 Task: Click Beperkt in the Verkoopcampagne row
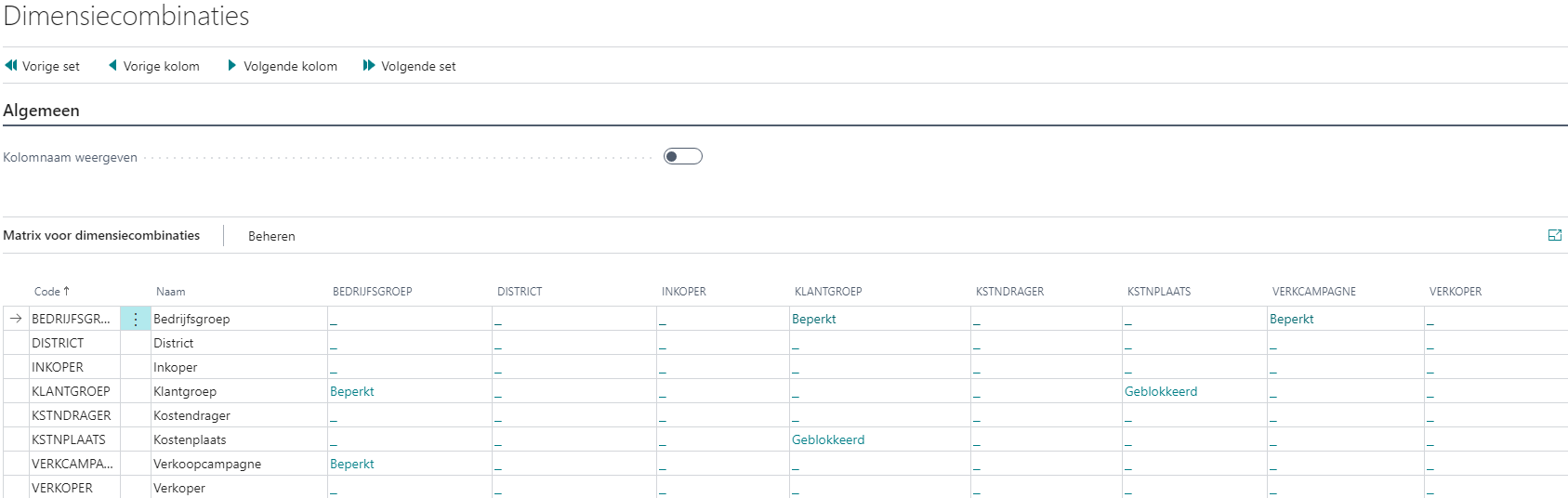click(x=352, y=464)
